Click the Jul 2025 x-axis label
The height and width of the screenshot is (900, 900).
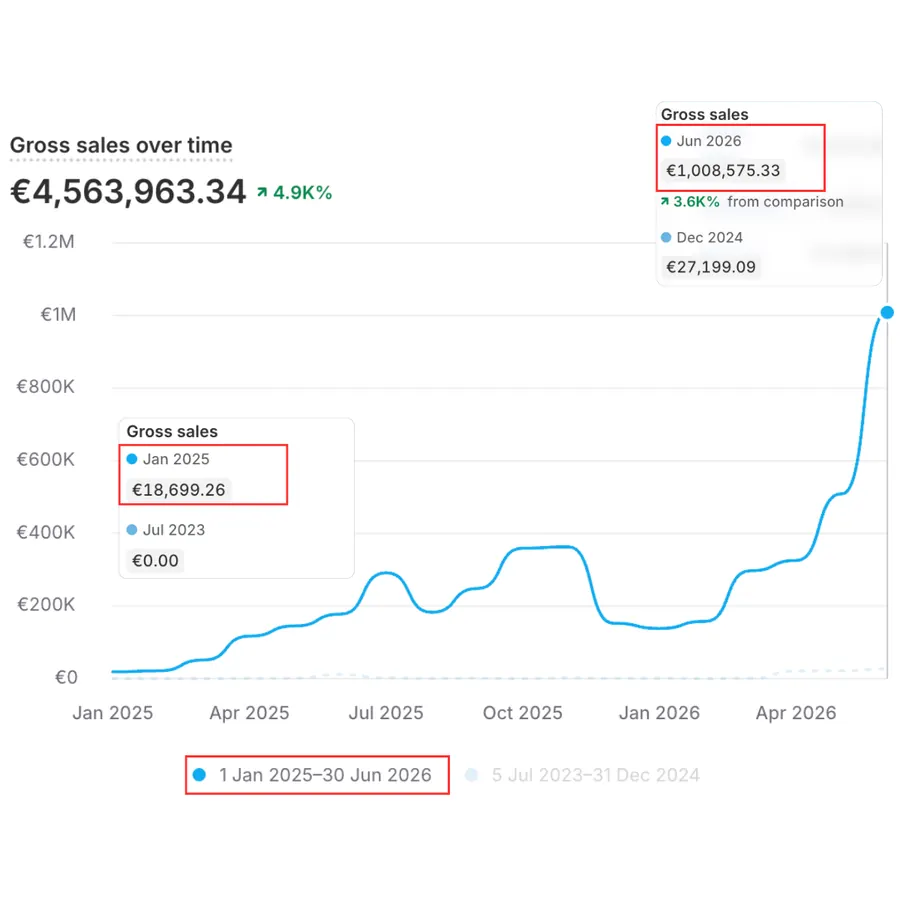pos(386,713)
